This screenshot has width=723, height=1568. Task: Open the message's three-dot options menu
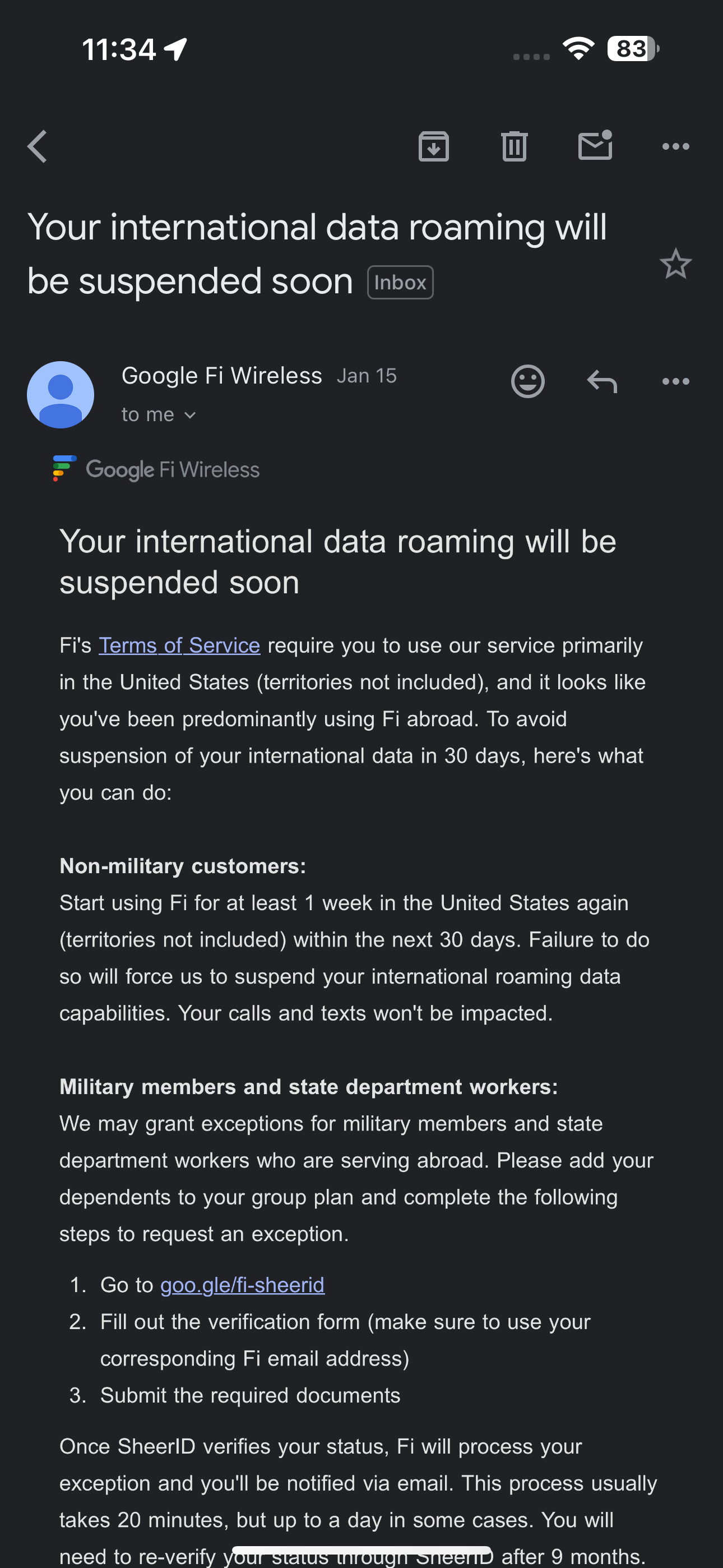tap(675, 382)
